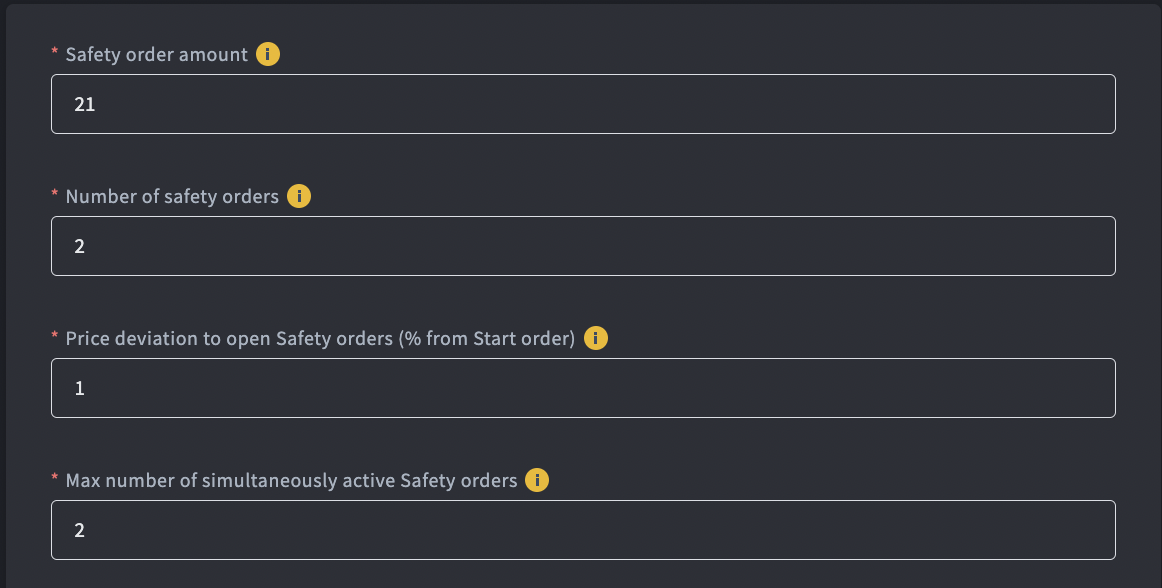This screenshot has height=588, width=1162.
Task: Click value 2 in the Max simultaneously active field
Action: click(x=79, y=531)
